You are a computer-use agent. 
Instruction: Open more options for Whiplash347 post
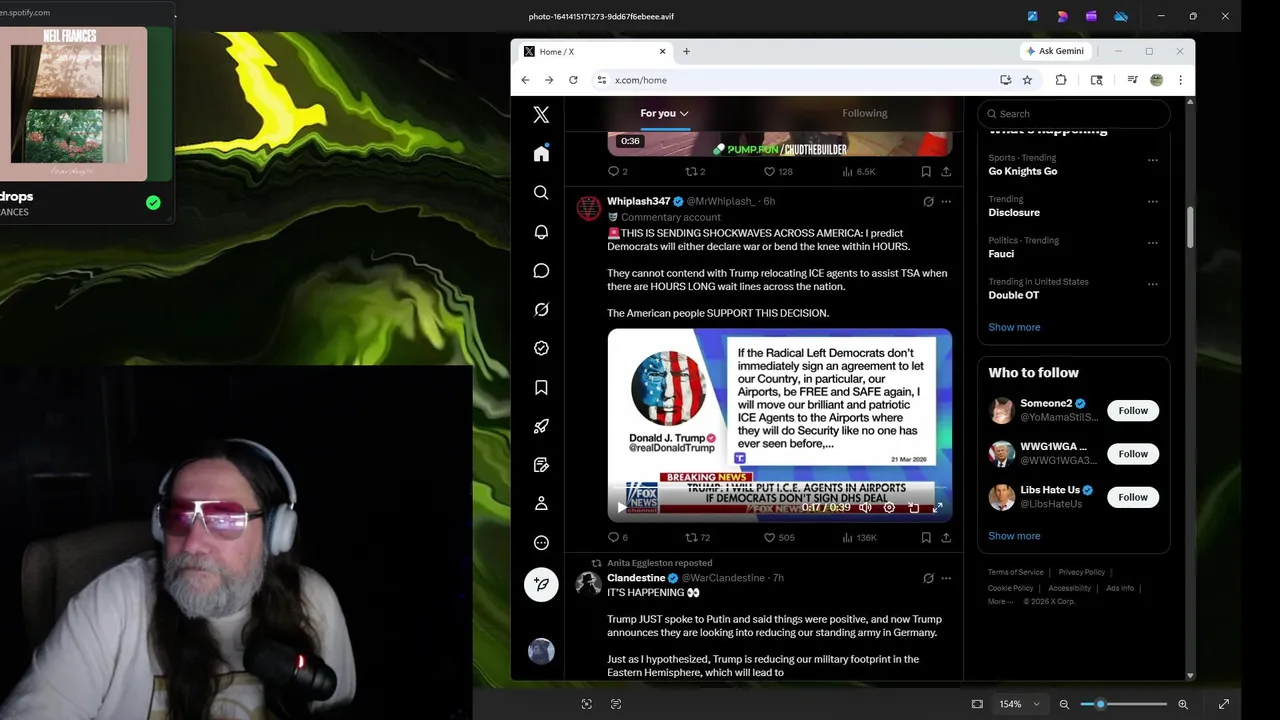946,201
